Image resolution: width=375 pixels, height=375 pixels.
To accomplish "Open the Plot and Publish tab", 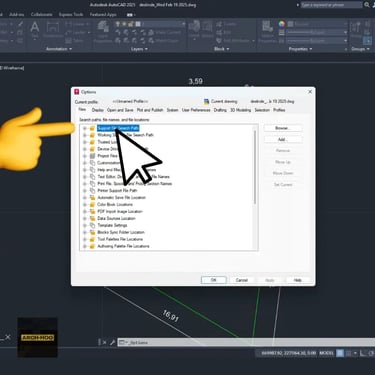I will [x=150, y=110].
